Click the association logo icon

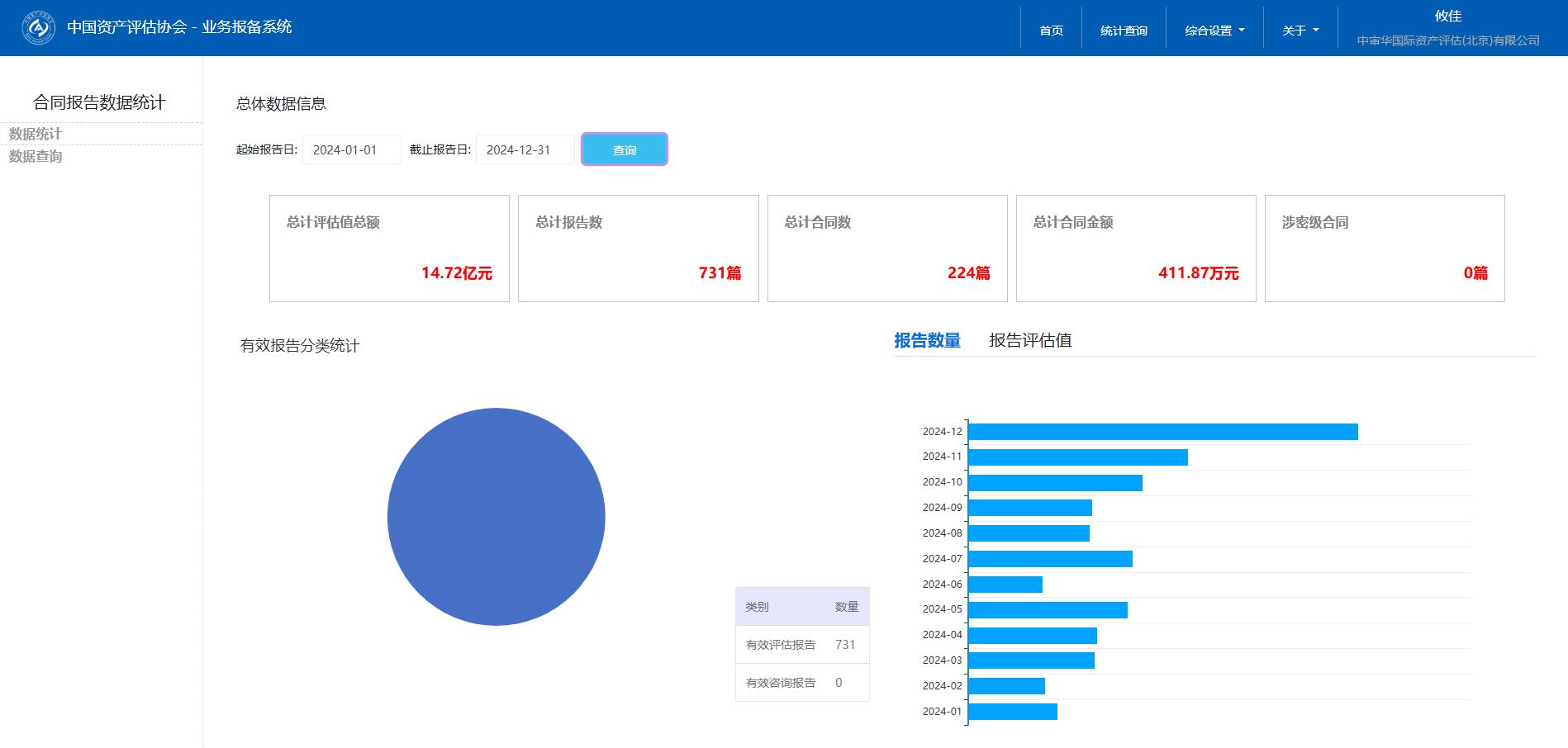click(38, 28)
